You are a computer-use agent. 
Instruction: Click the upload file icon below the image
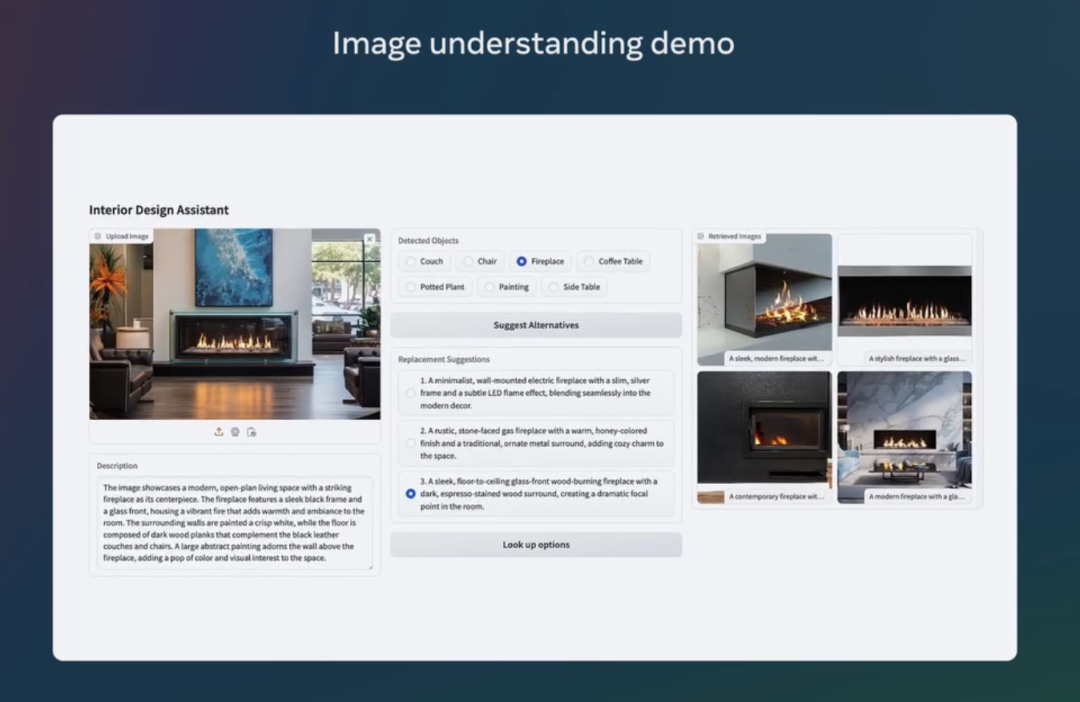(219, 432)
